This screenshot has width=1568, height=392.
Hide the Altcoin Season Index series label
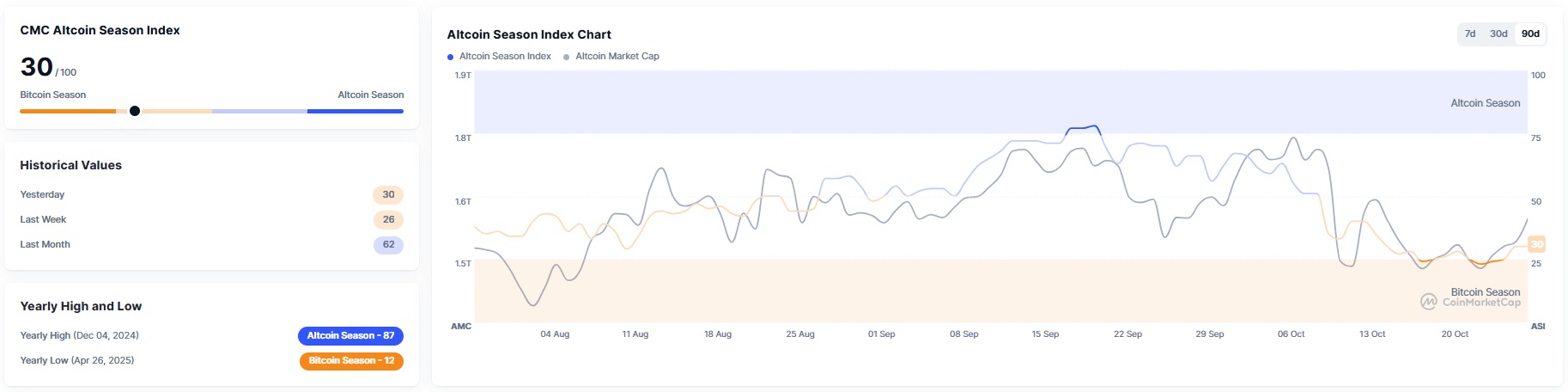pyautogui.click(x=505, y=57)
